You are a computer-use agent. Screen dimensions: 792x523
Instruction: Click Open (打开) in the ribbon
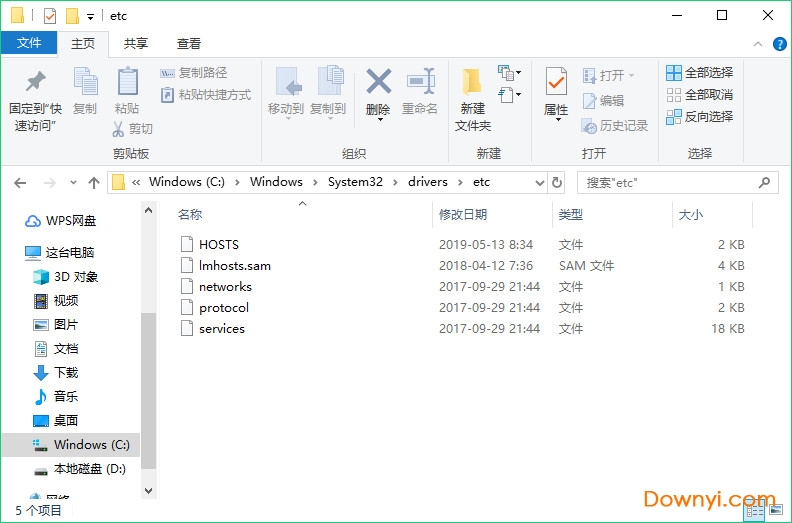pyautogui.click(x=608, y=75)
